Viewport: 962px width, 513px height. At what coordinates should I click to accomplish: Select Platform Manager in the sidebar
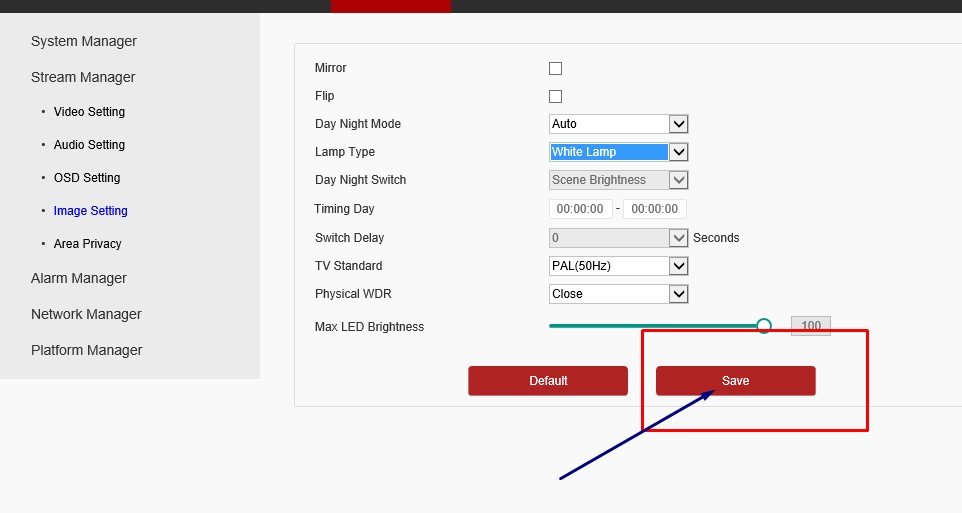tap(87, 350)
